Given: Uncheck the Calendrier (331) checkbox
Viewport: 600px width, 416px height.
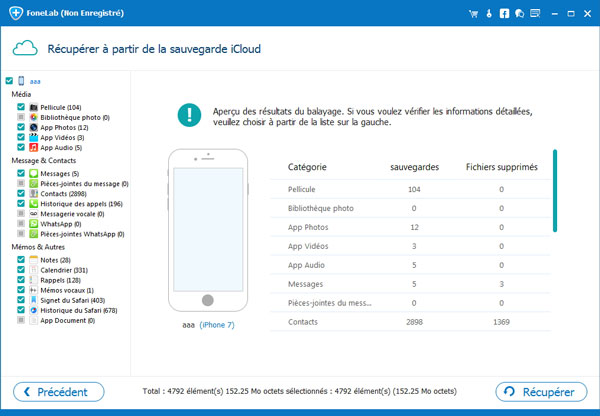Looking at the screenshot, I should click(x=21, y=269).
